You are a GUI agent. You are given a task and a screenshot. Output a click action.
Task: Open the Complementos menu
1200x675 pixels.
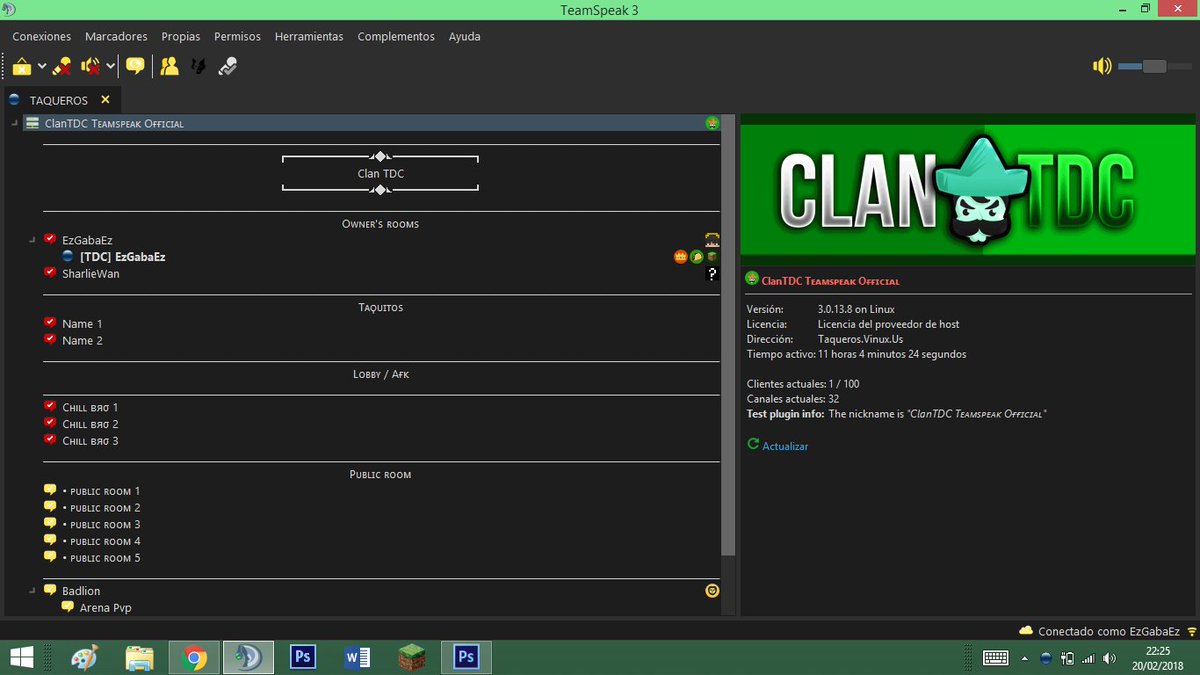(396, 36)
